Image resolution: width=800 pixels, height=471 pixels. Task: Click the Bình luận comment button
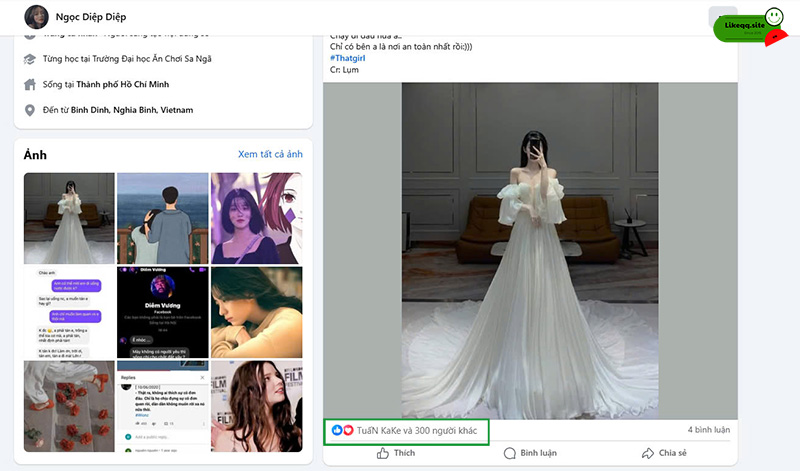click(530, 453)
